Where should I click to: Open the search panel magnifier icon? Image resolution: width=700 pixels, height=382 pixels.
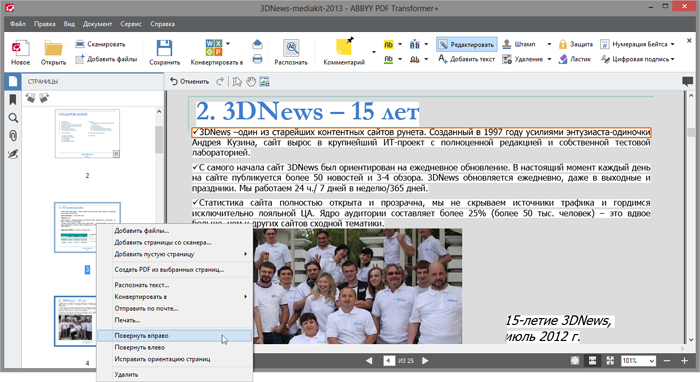click(x=13, y=118)
